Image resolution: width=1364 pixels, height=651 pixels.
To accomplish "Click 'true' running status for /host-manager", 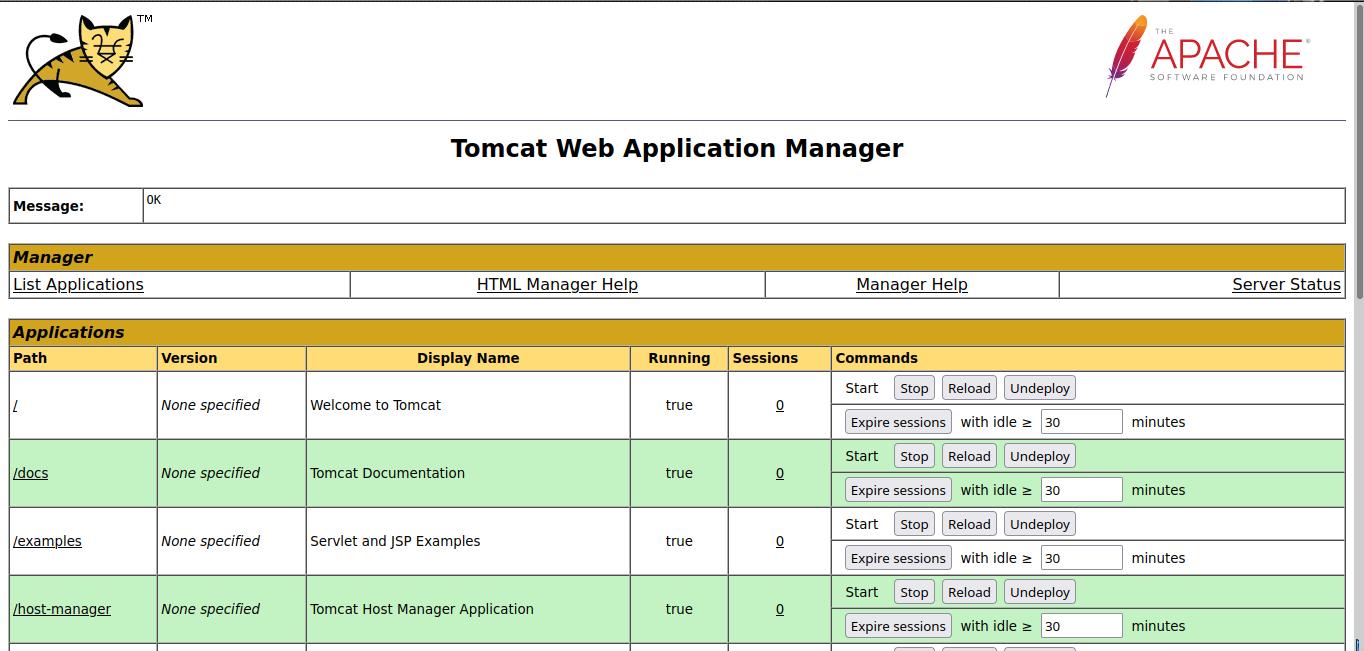I will (x=679, y=609).
